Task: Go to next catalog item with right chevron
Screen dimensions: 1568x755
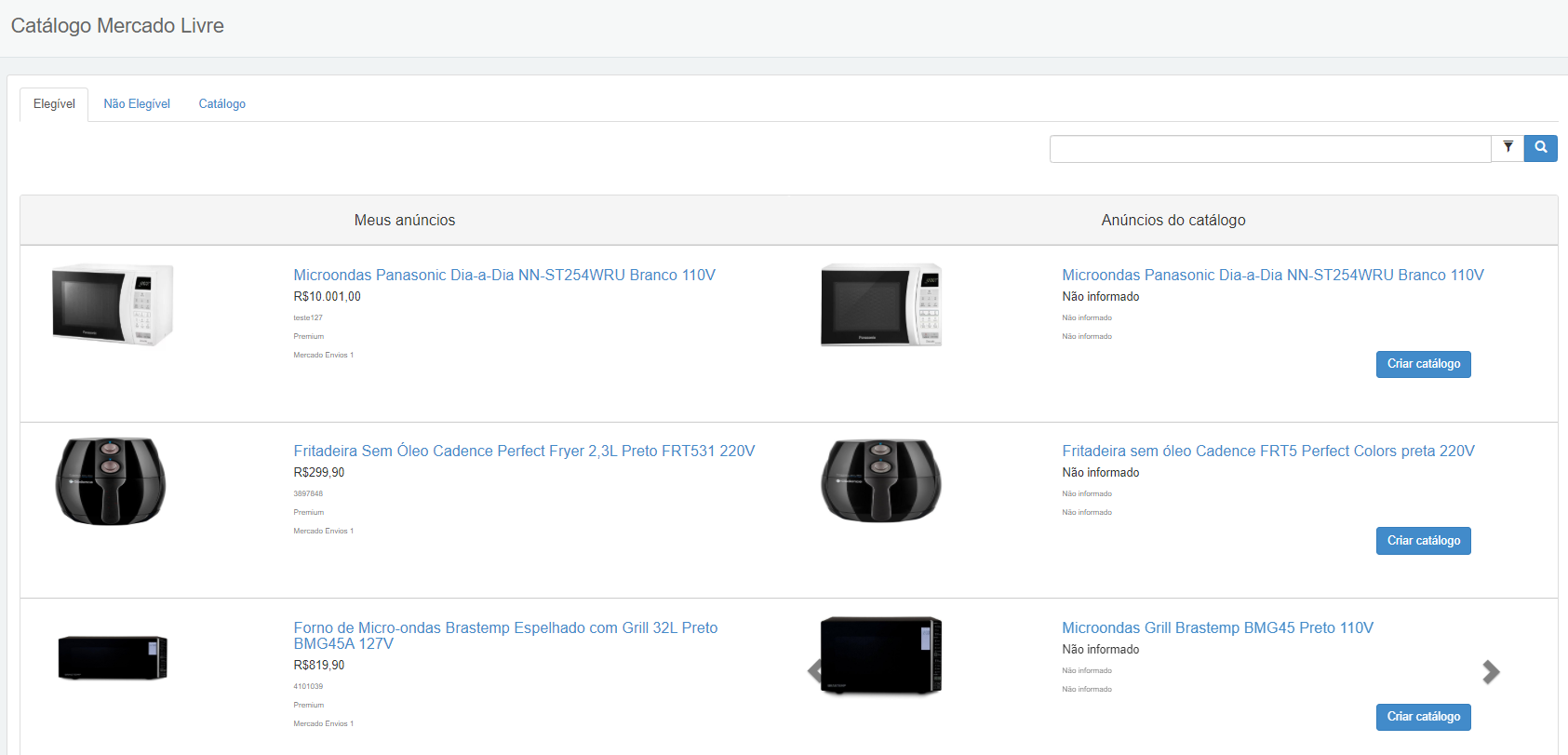Action: [1491, 671]
